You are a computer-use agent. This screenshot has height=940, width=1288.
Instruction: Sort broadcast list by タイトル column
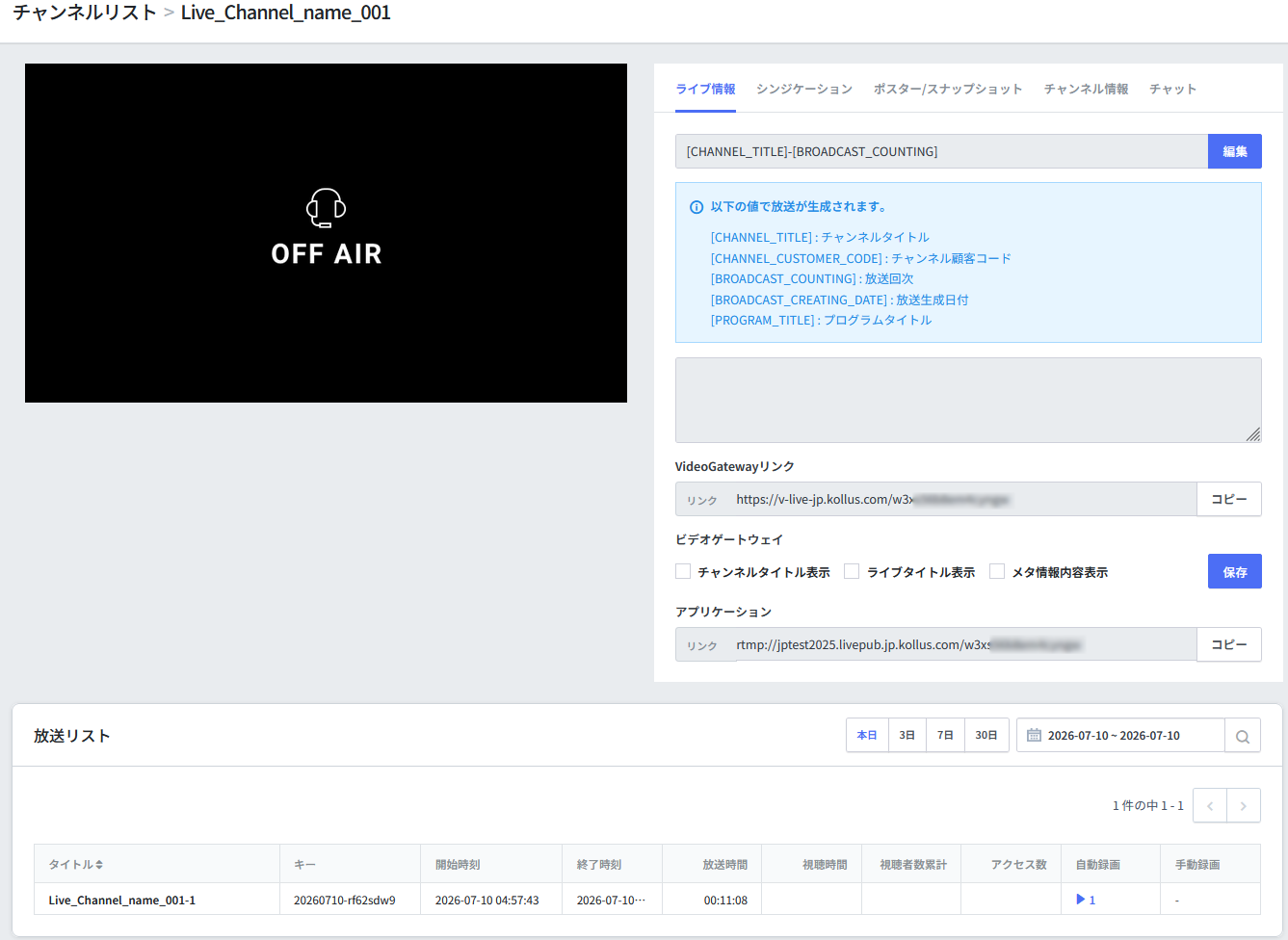pos(76,865)
